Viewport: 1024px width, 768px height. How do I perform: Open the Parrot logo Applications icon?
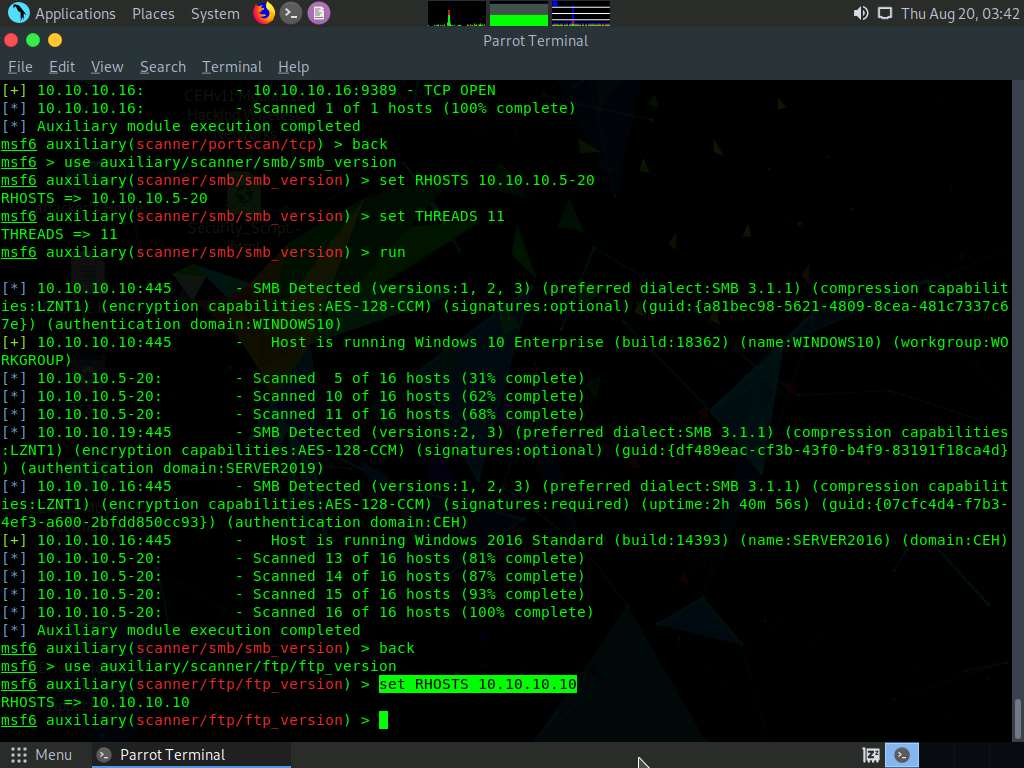(18, 13)
